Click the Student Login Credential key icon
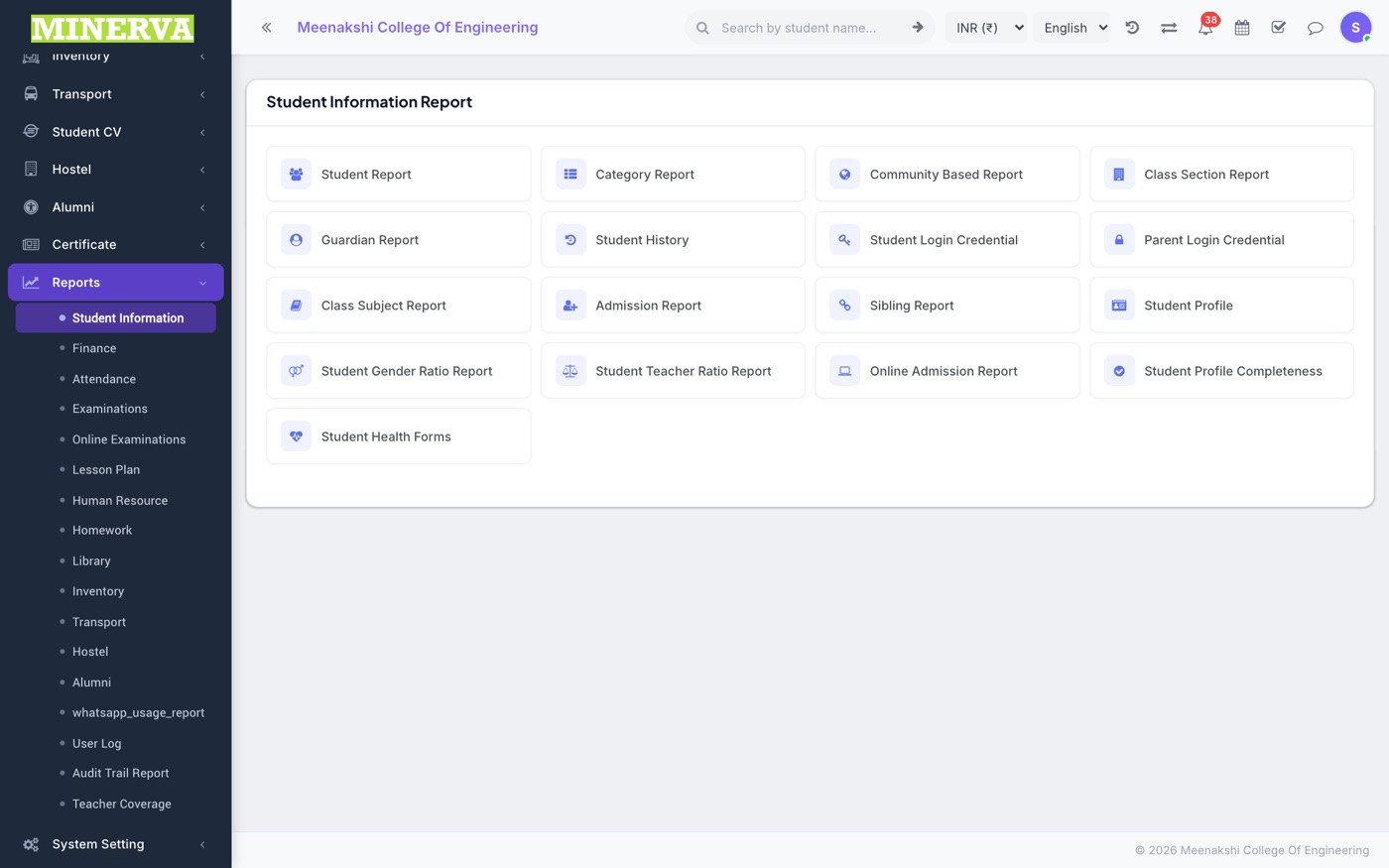 pyautogui.click(x=844, y=240)
